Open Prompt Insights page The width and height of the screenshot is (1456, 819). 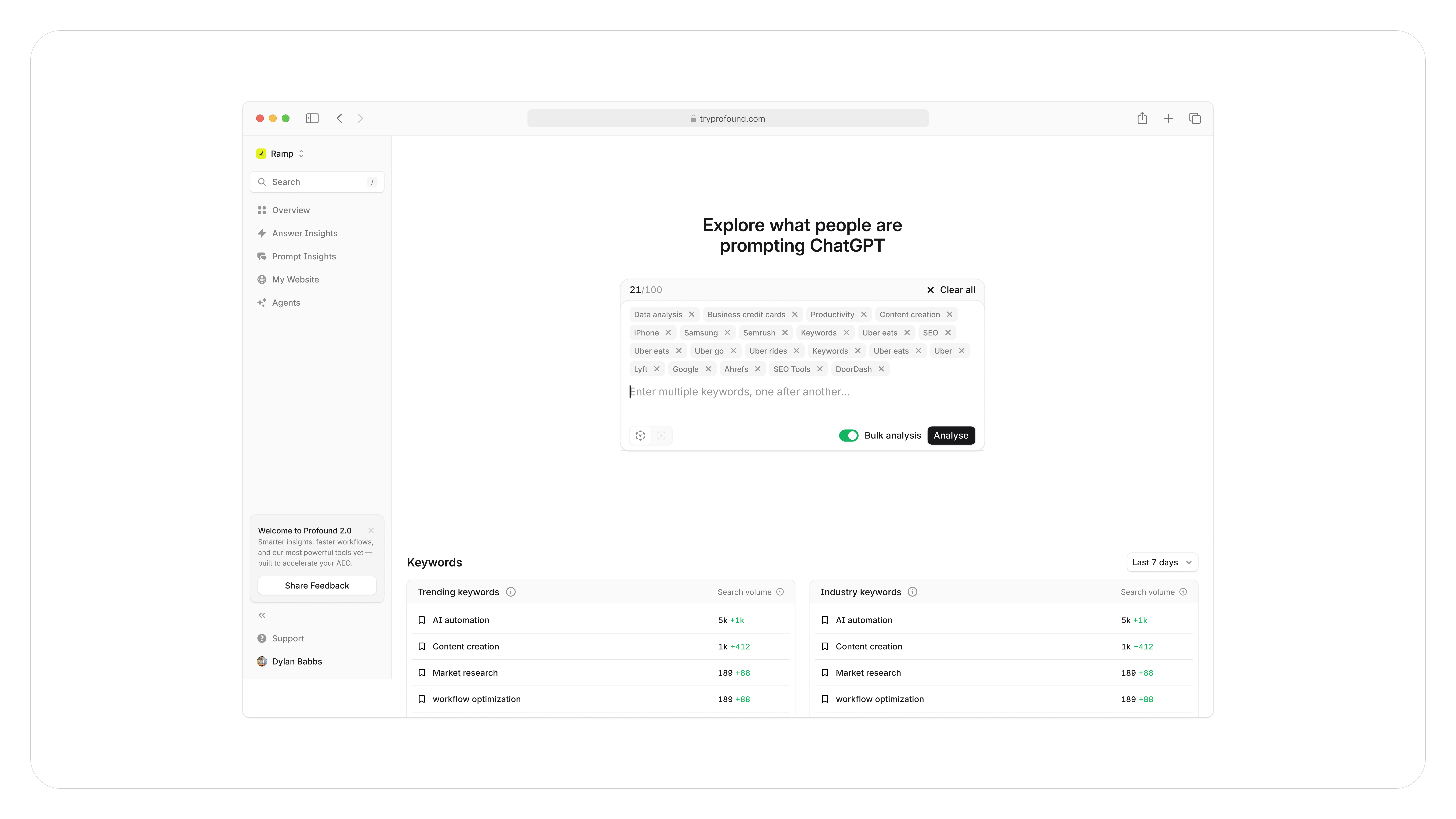pos(304,257)
